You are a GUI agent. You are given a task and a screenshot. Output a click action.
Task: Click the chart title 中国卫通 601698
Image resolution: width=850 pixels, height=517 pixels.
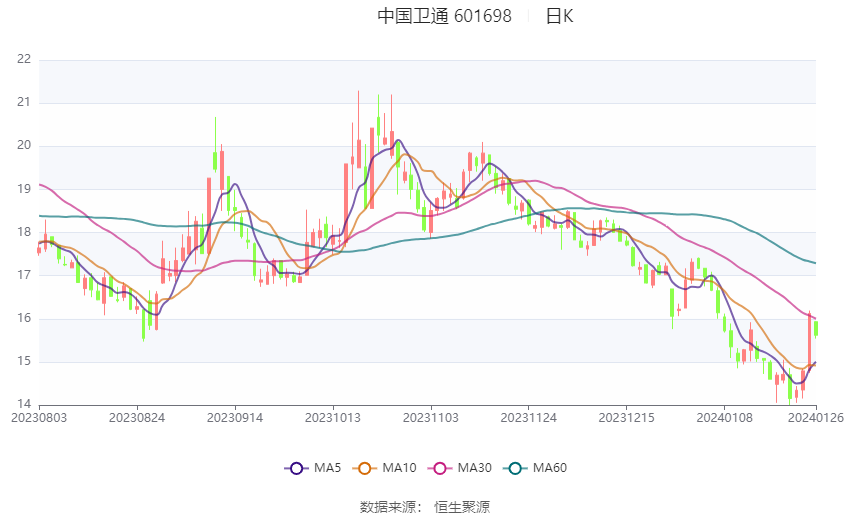[444, 16]
